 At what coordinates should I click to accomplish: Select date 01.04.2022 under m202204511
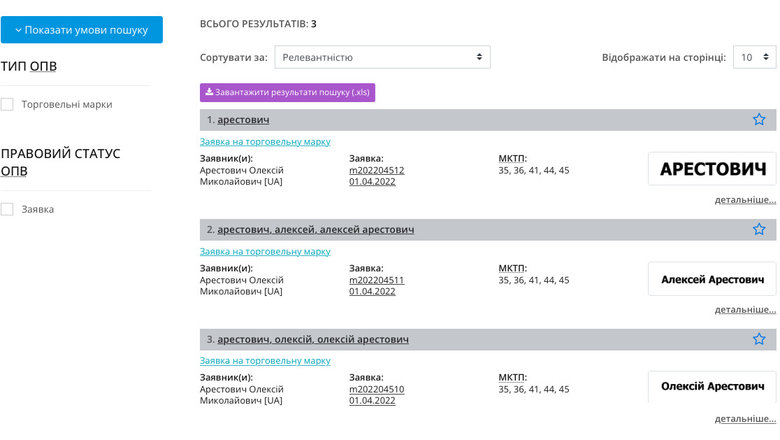pyautogui.click(x=372, y=292)
